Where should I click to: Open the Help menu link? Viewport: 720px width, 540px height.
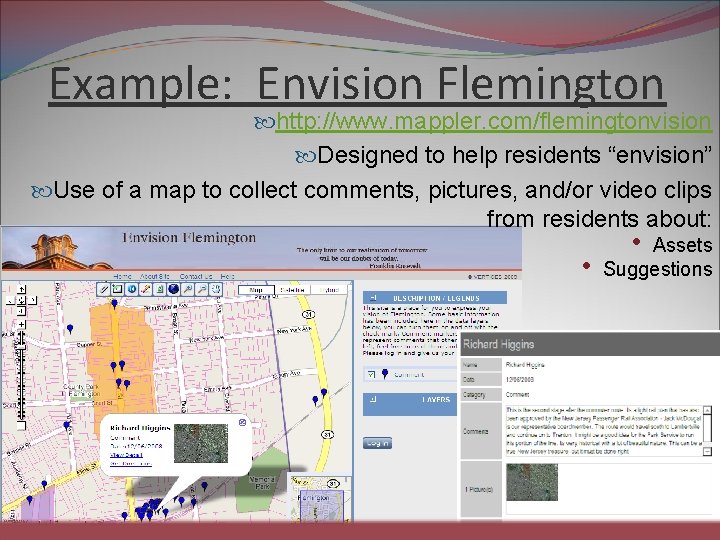(x=228, y=276)
